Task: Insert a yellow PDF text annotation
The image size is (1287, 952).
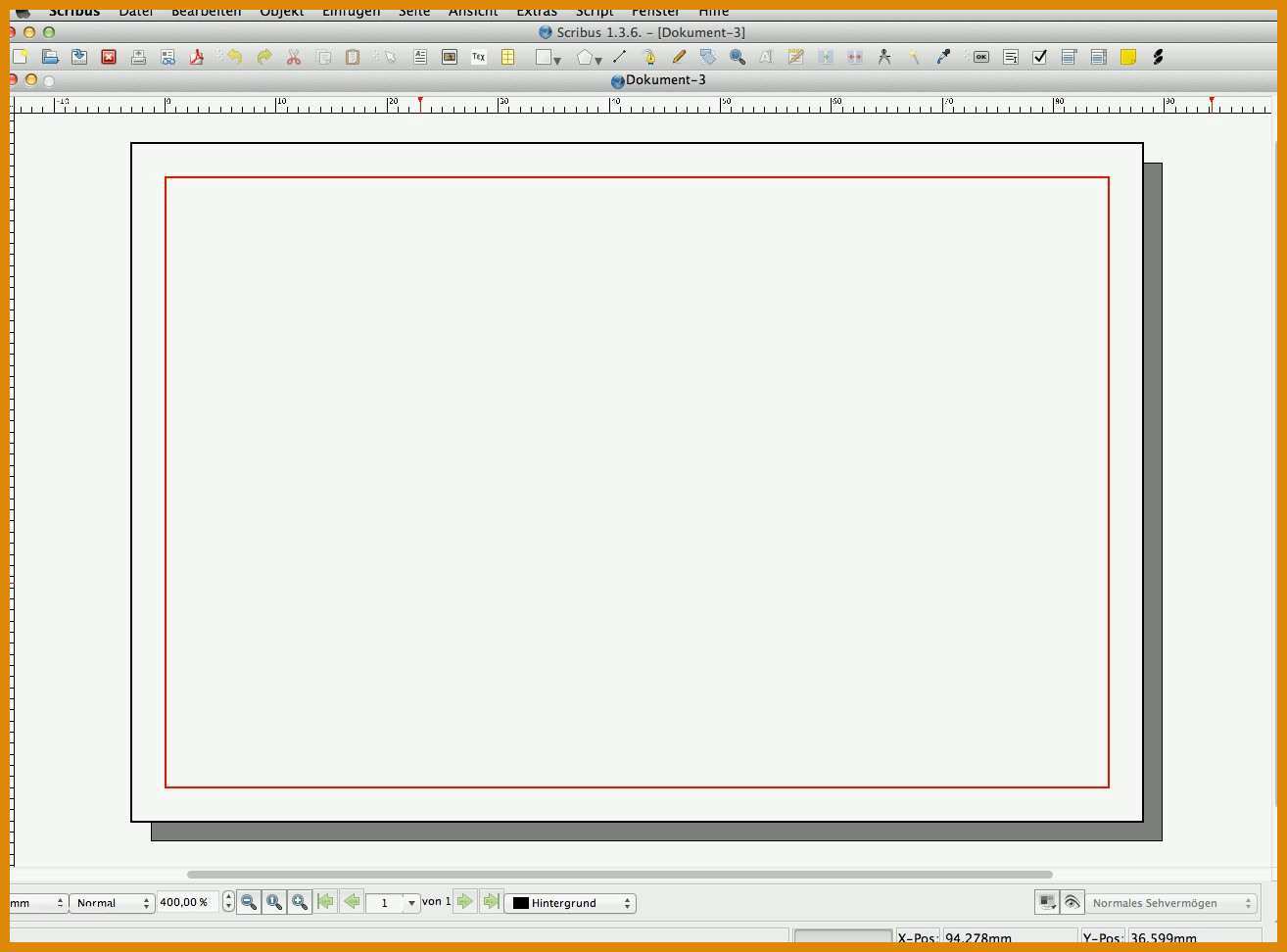Action: [1128, 57]
